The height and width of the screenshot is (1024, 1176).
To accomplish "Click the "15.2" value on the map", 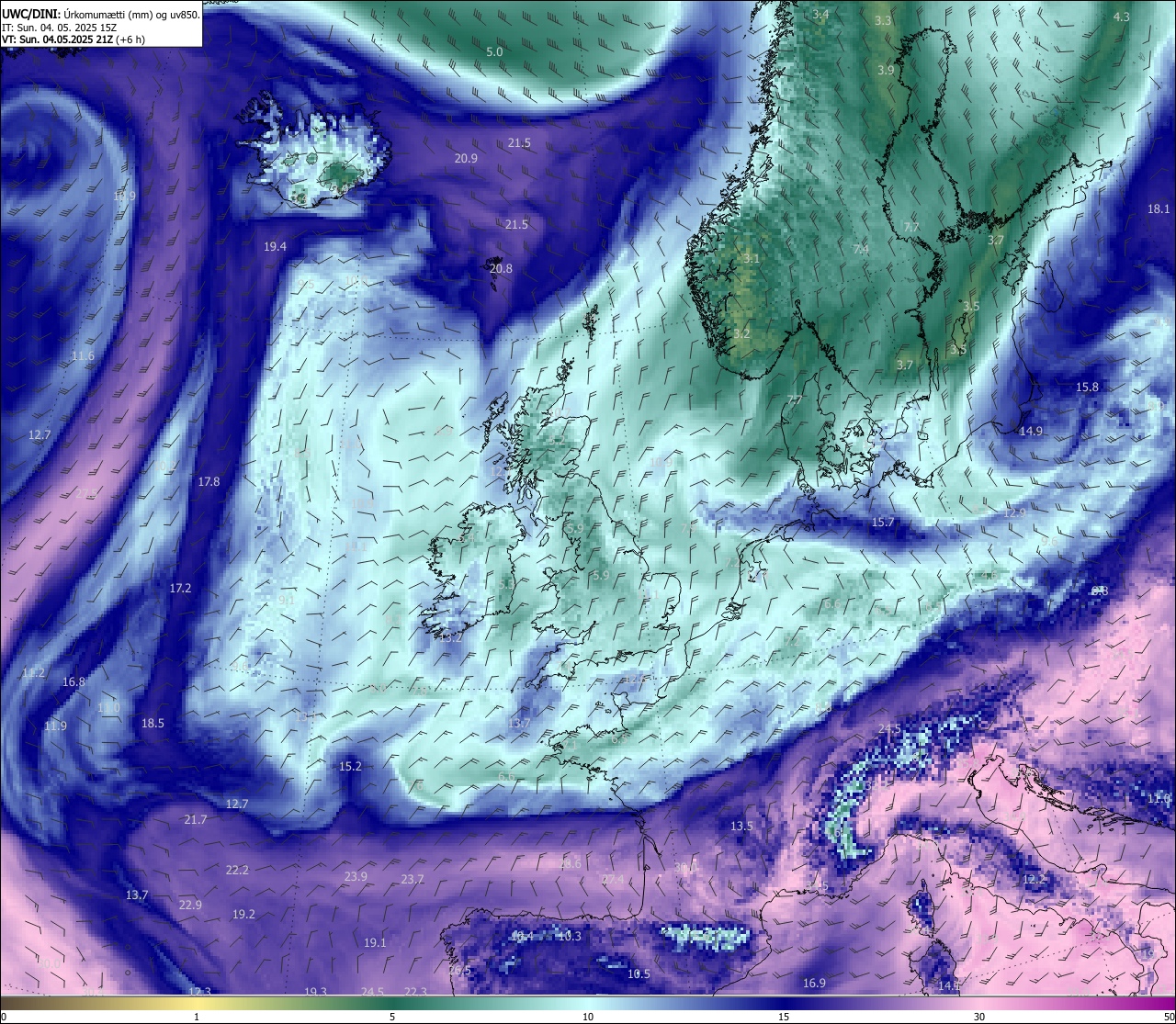I will pos(350,767).
